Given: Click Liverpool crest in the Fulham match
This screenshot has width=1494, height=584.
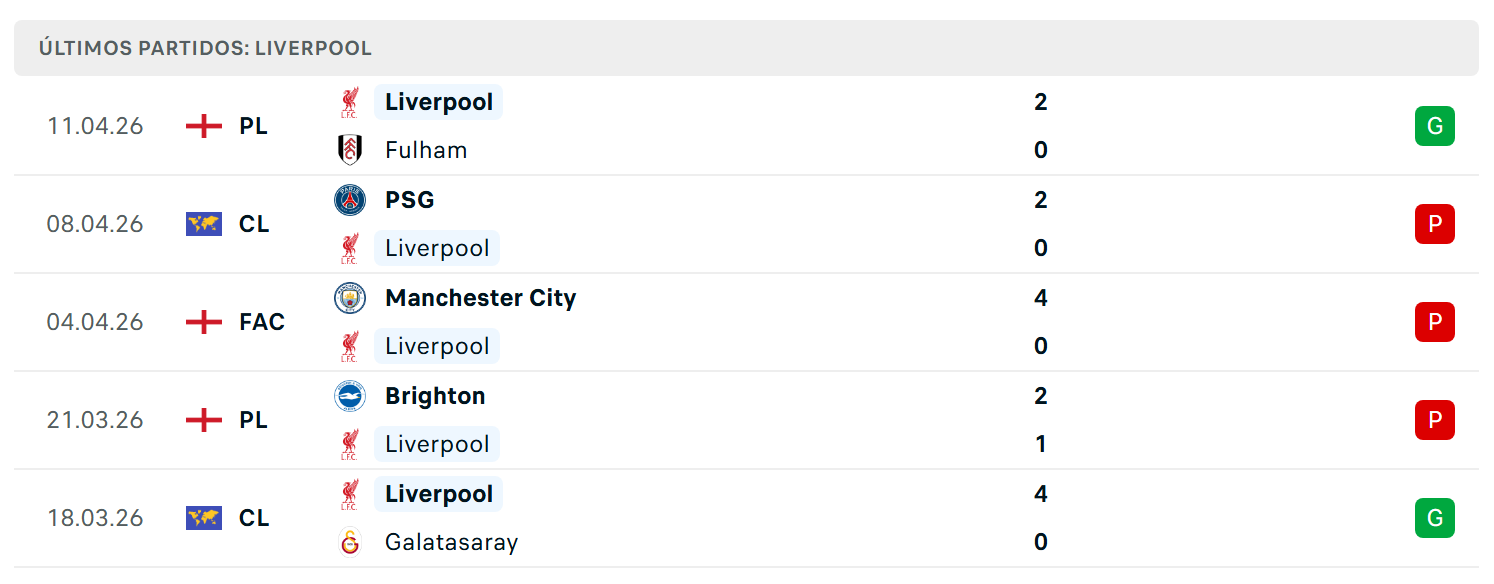Looking at the screenshot, I should point(350,102).
